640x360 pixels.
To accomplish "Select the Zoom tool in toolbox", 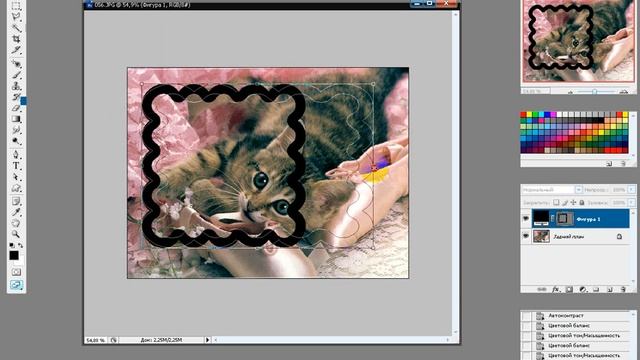I will coord(16,234).
